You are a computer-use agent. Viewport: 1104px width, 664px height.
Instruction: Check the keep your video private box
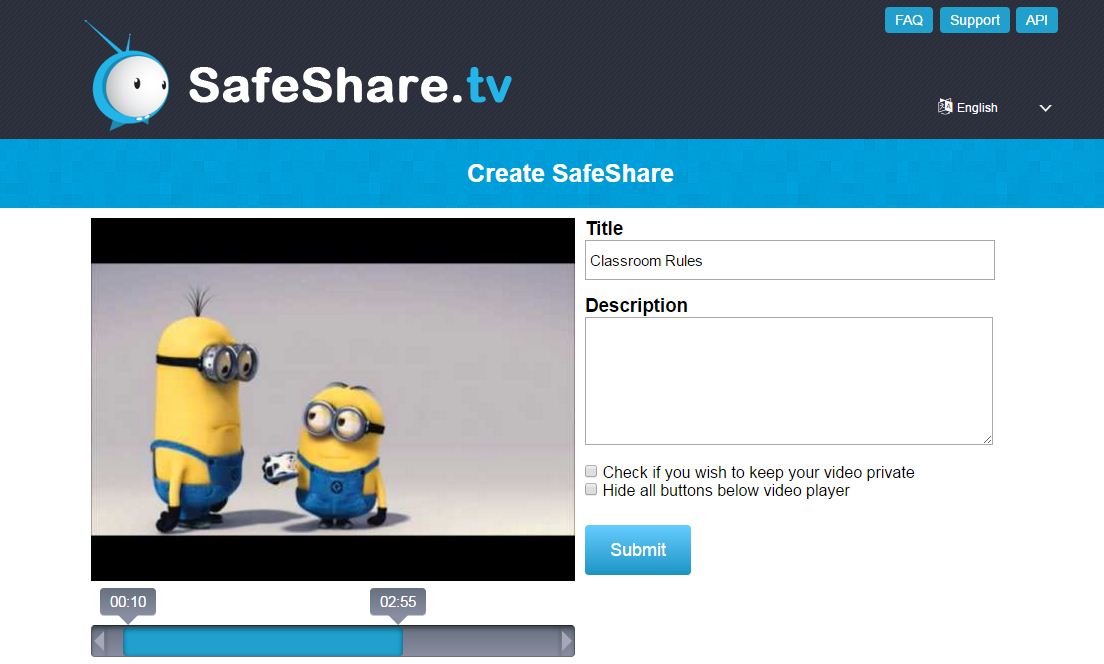point(591,471)
